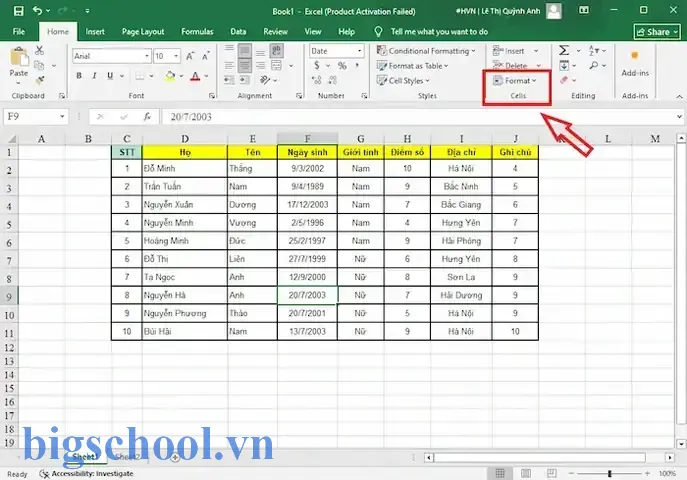Screen dimensions: 687x480
Task: Click the Align Right icon
Action: 261,66
